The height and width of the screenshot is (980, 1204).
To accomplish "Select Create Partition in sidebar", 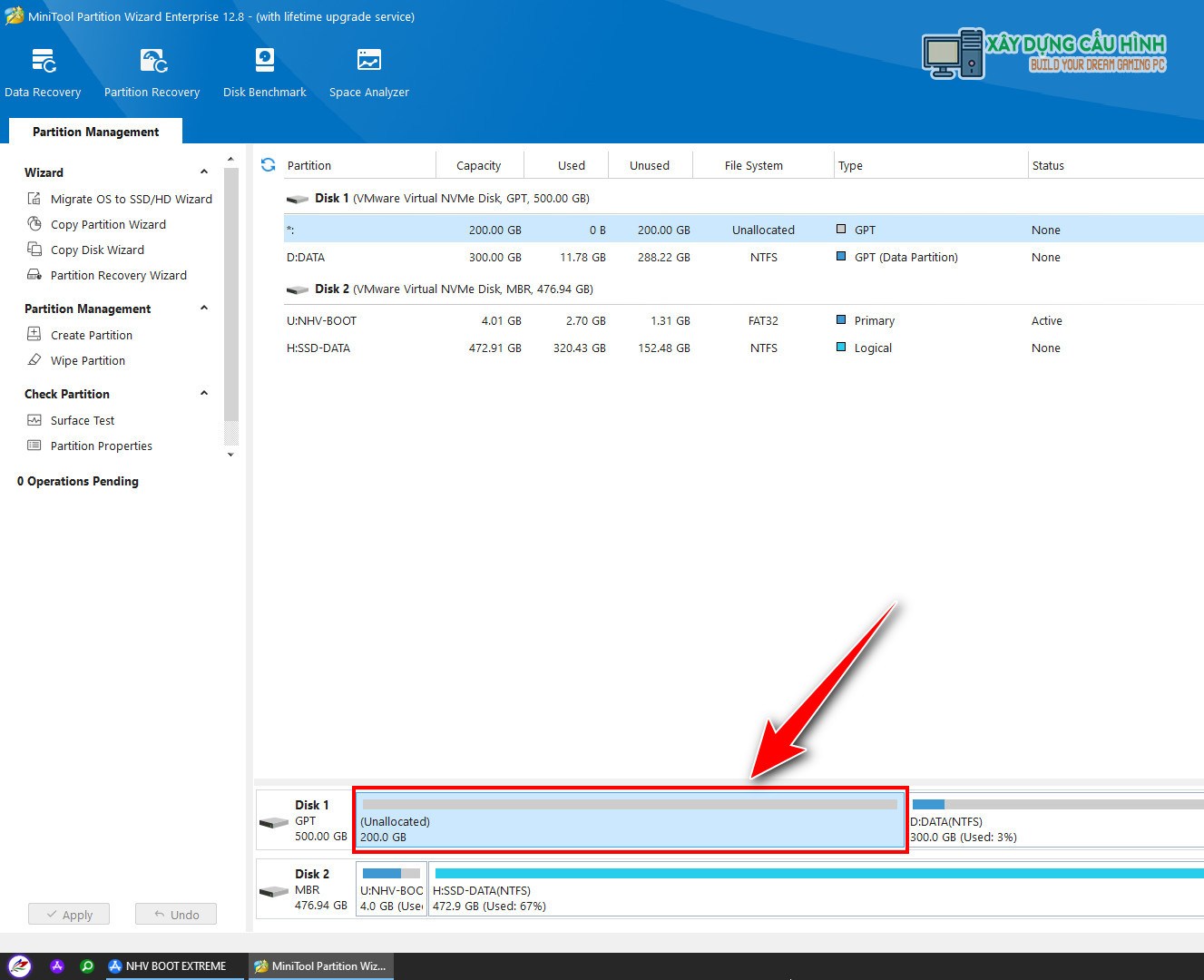I will 92,335.
